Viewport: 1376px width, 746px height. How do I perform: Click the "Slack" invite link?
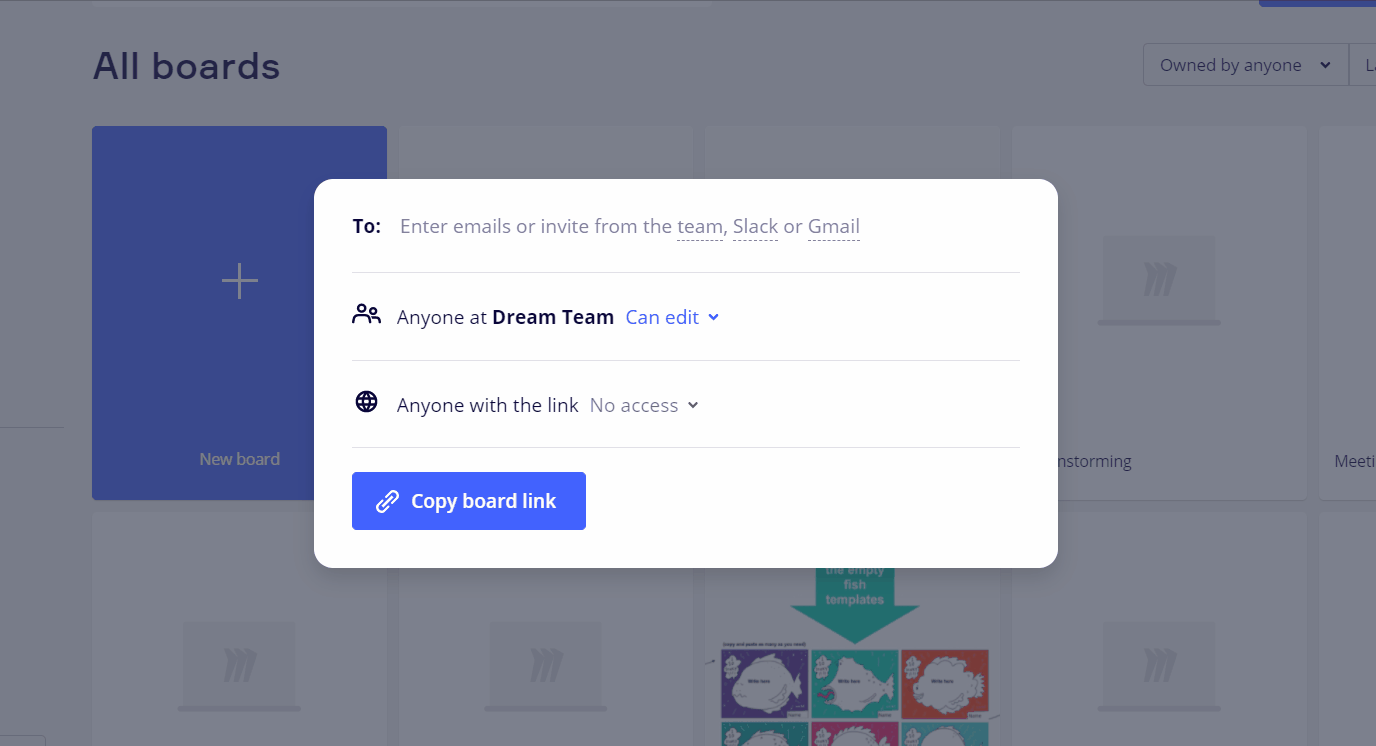click(x=755, y=227)
